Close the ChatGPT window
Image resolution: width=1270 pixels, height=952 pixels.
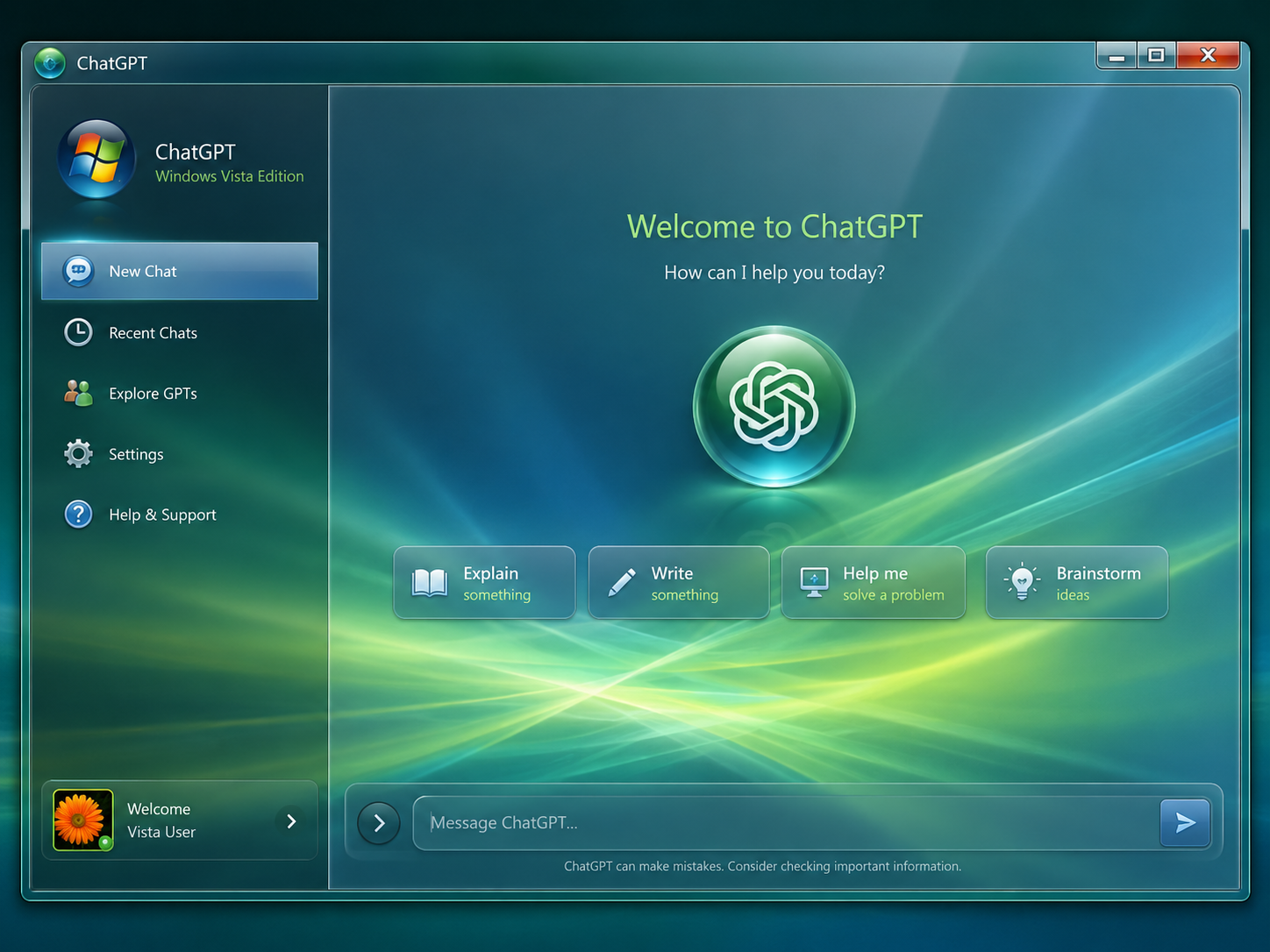pos(1208,56)
